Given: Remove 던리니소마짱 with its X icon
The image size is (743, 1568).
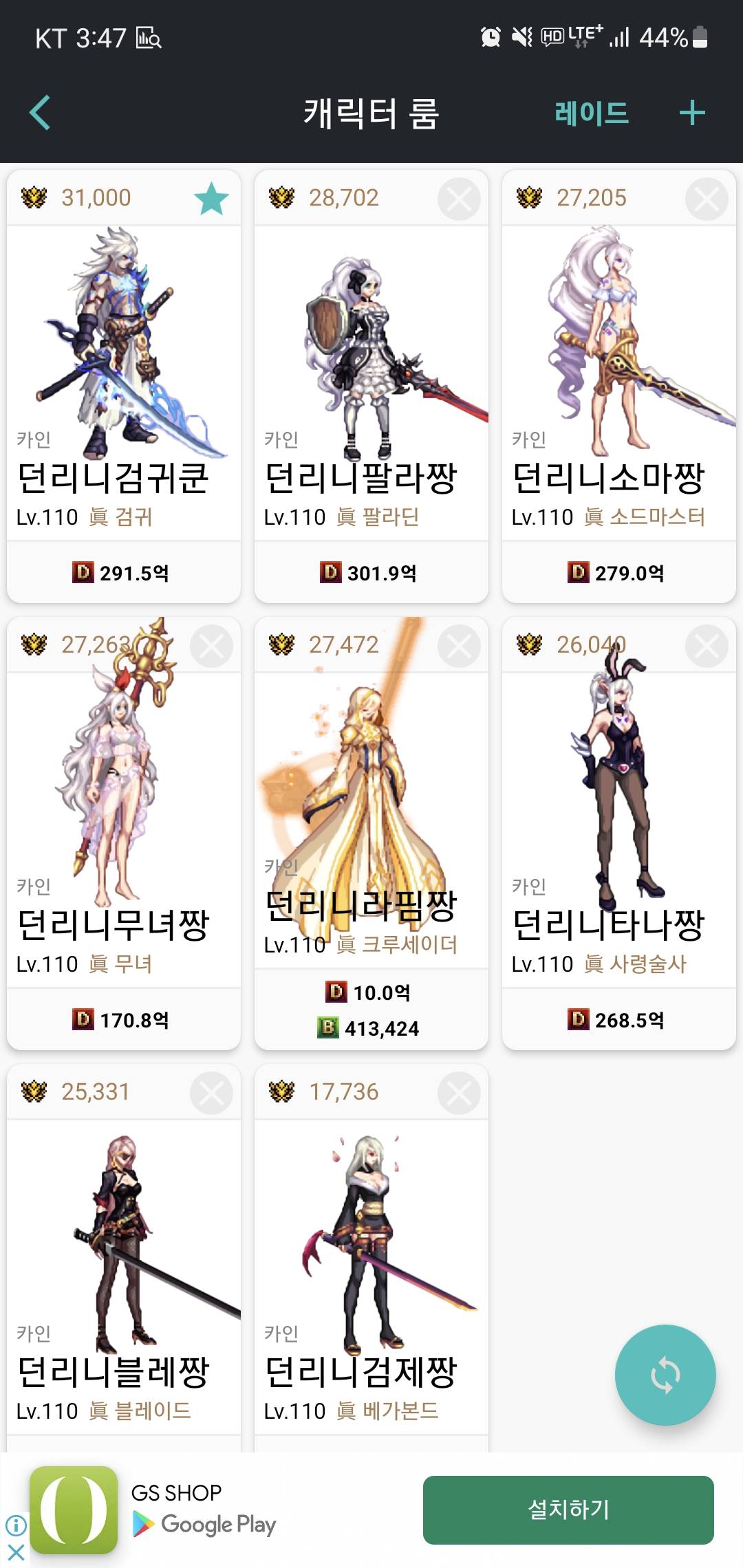Looking at the screenshot, I should coord(707,199).
